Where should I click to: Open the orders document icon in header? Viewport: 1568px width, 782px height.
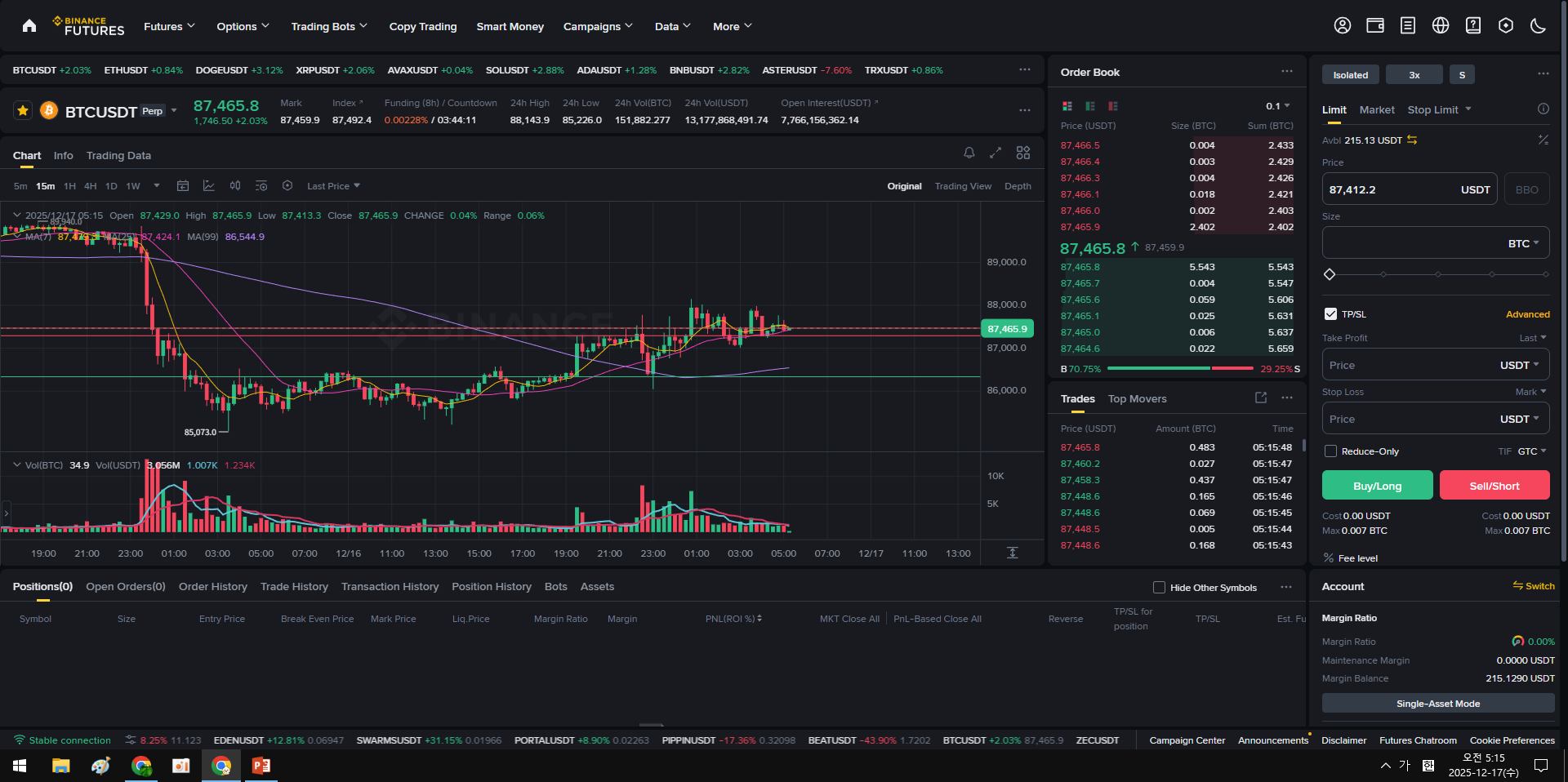(x=1408, y=26)
